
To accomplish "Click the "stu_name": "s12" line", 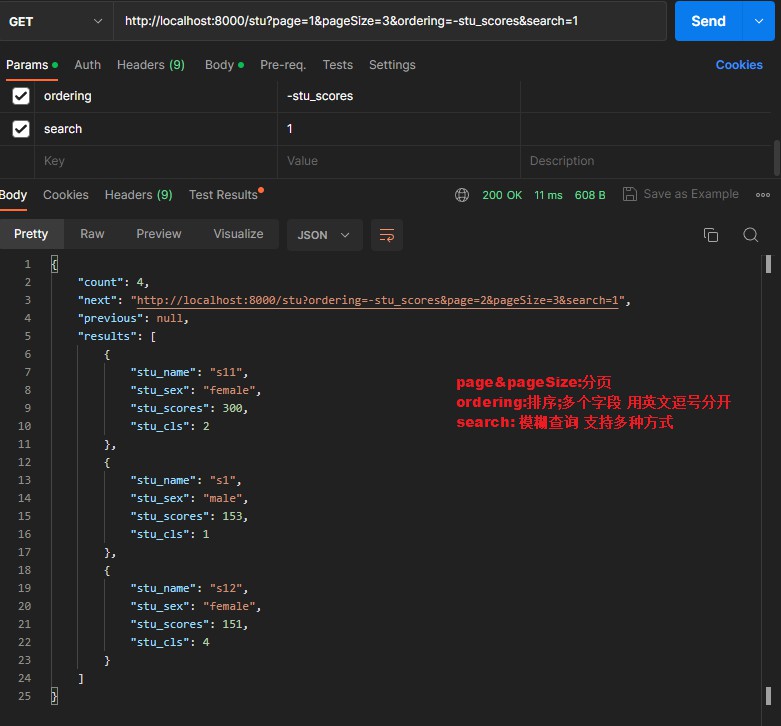I will pos(189,589).
